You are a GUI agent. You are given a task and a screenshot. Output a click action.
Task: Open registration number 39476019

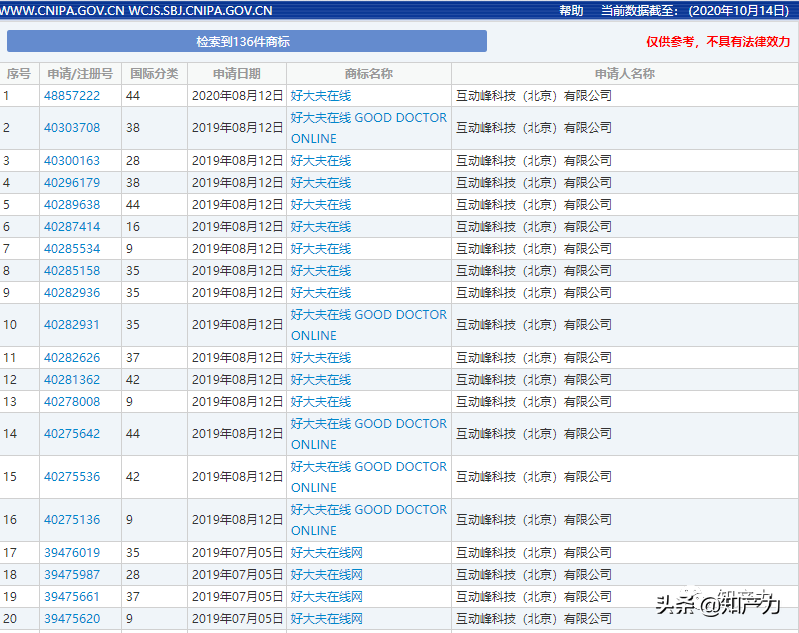[72, 553]
